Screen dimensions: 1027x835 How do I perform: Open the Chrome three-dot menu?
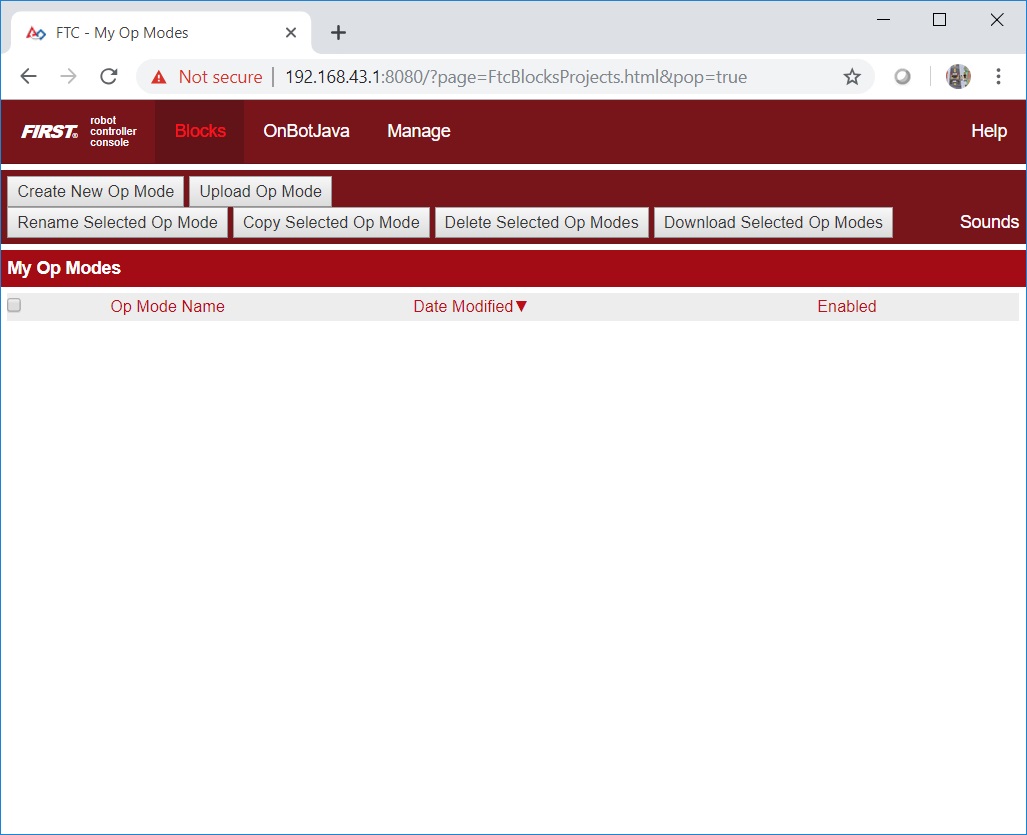998,77
